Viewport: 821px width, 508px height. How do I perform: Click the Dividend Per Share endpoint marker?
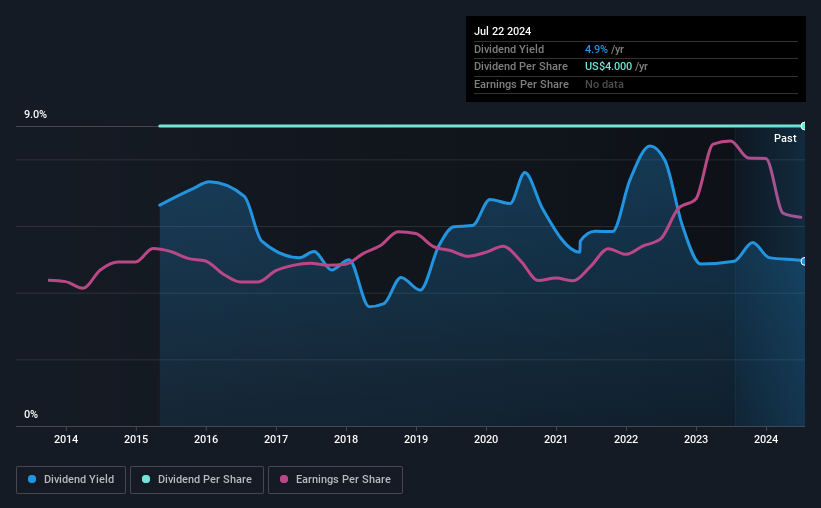[804, 126]
